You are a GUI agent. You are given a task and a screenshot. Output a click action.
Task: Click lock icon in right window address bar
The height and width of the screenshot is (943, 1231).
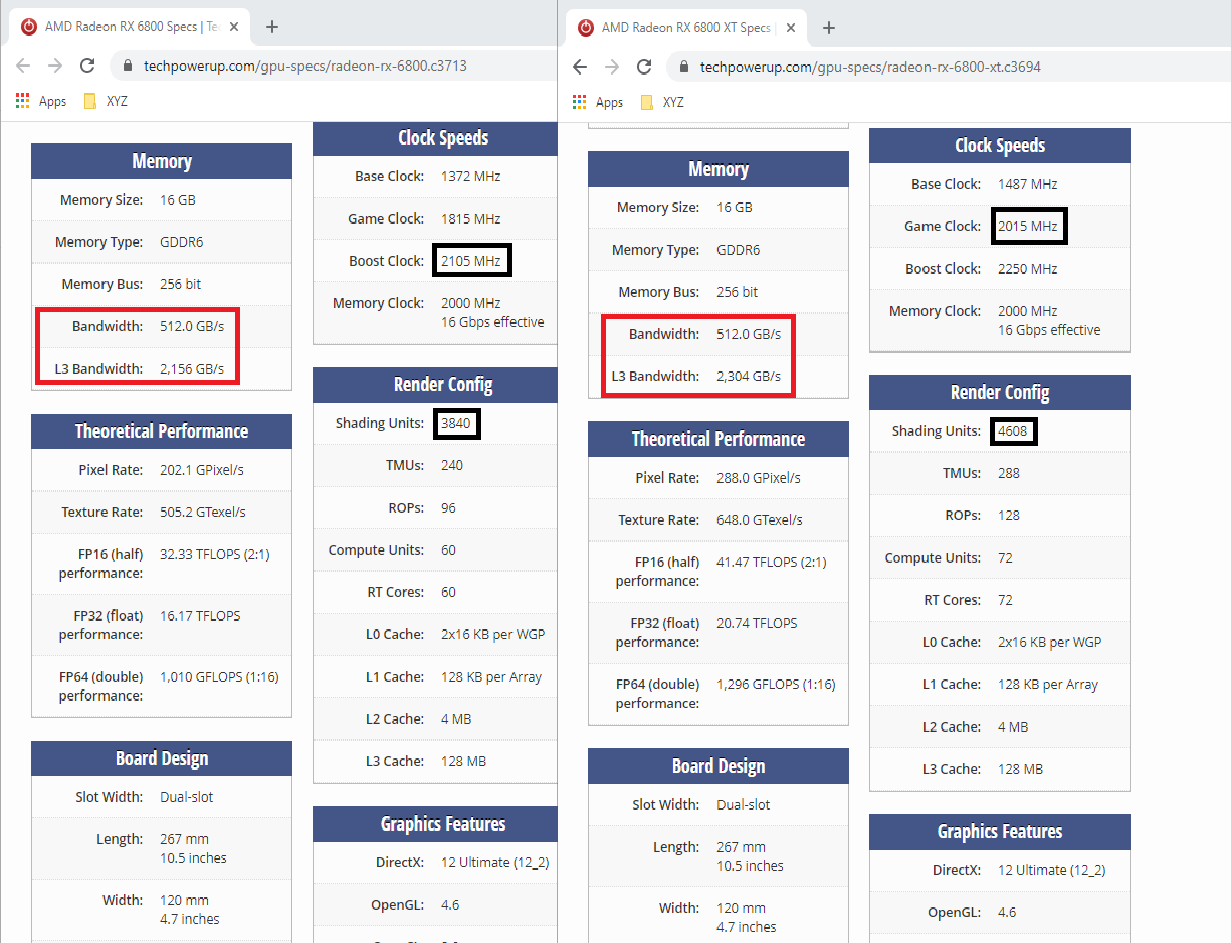tap(684, 66)
